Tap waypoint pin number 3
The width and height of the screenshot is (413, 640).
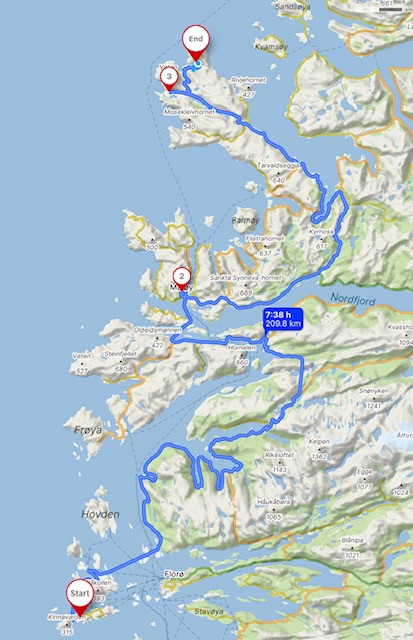[169, 79]
